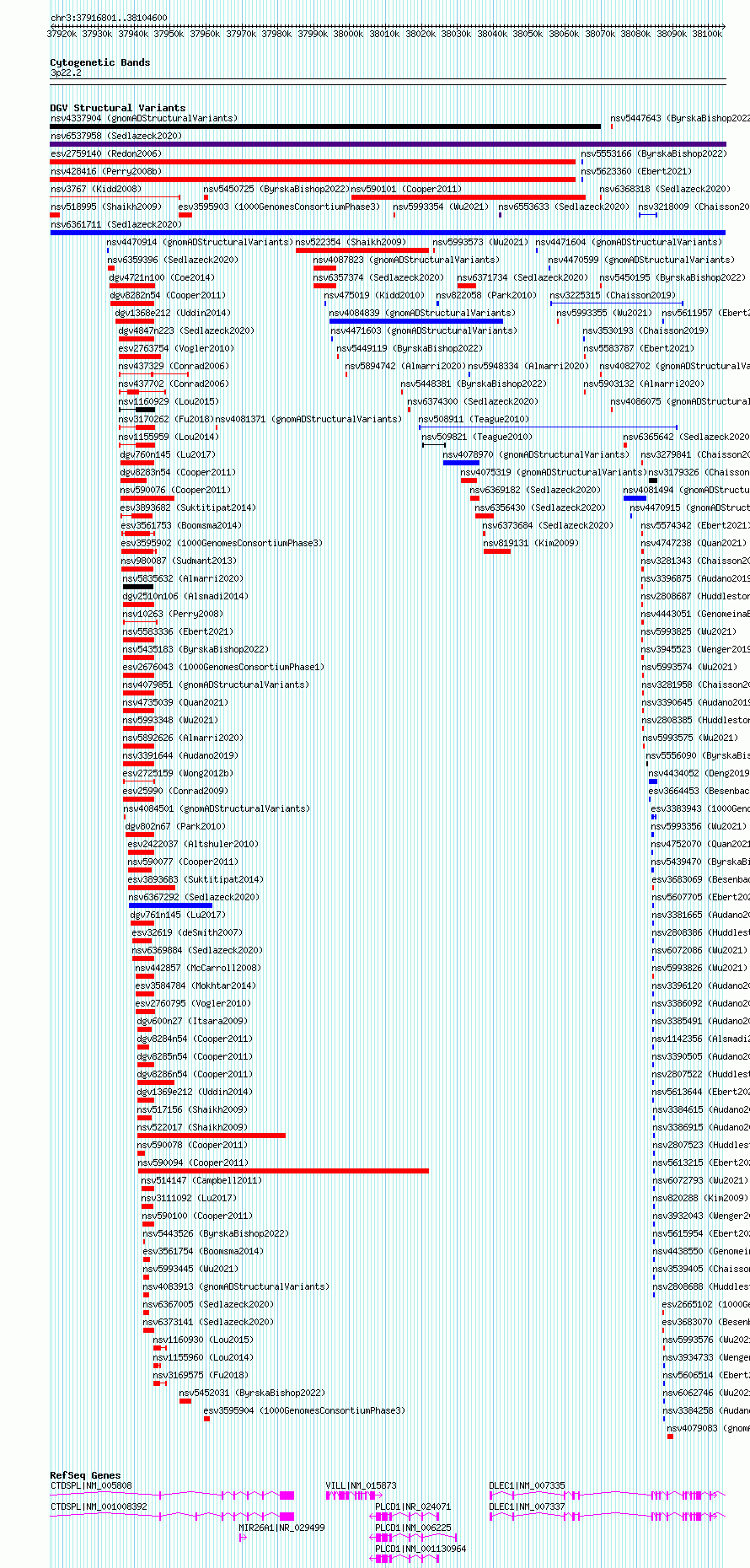
Task: Click the 38050k ruler tick label
Action: [x=528, y=34]
